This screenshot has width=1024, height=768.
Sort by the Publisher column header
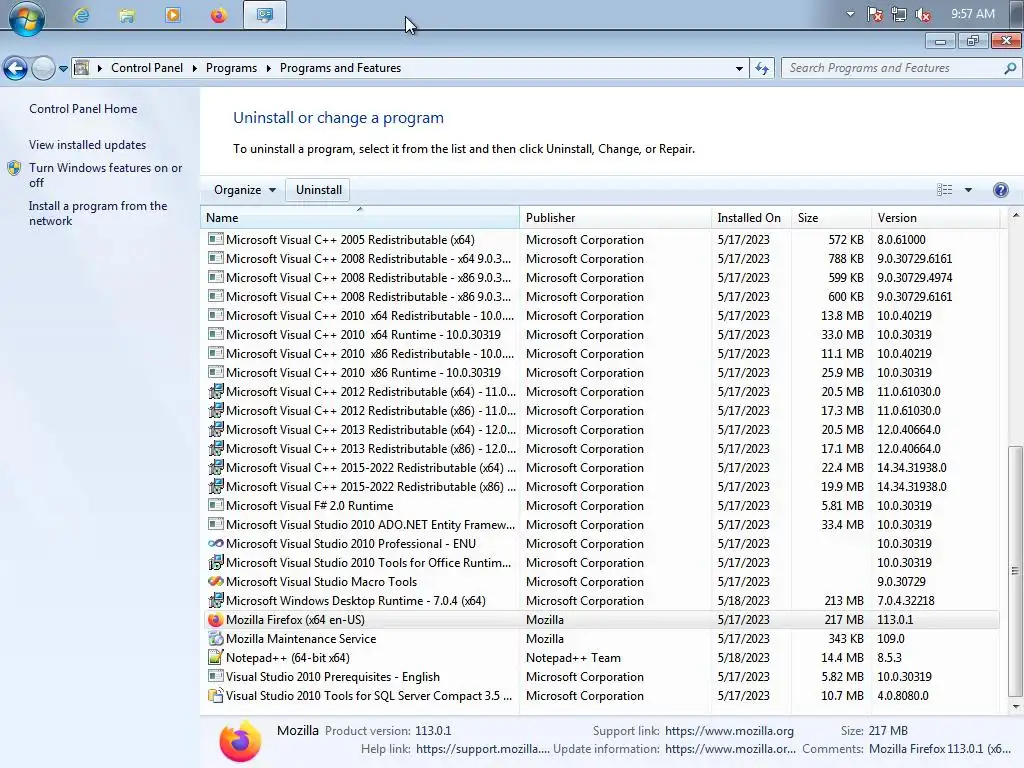click(x=616, y=218)
